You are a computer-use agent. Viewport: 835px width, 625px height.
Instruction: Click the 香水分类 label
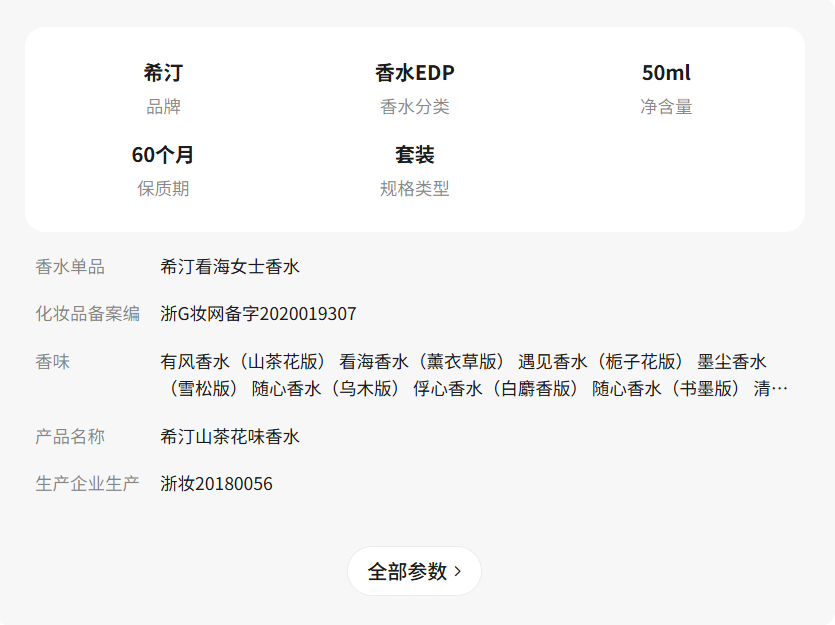414,106
